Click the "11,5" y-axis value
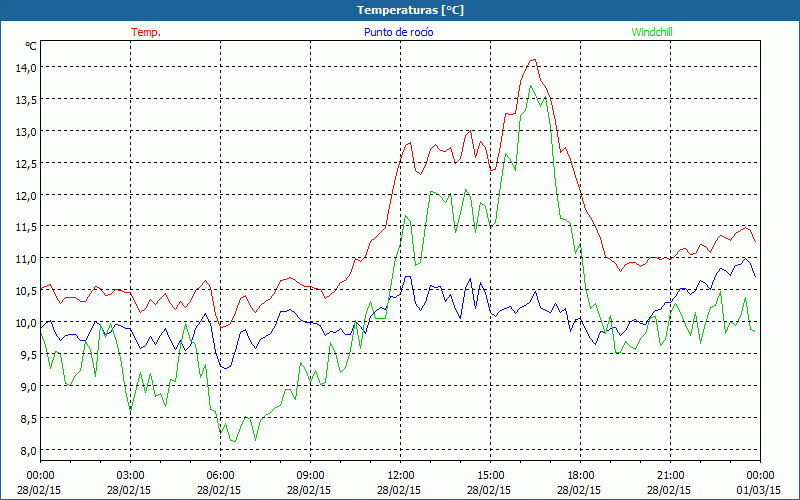 coord(26,227)
